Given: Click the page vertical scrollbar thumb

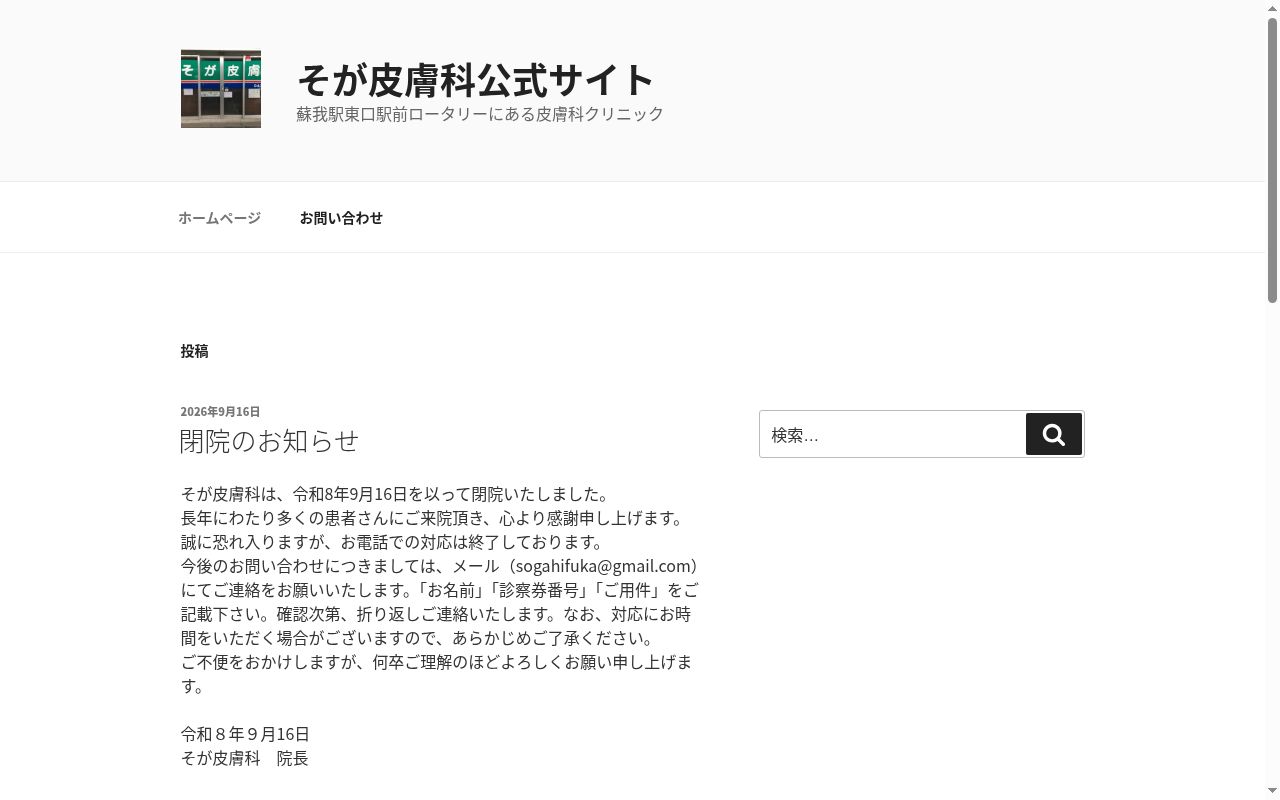Looking at the screenshot, I should click(x=1272, y=160).
